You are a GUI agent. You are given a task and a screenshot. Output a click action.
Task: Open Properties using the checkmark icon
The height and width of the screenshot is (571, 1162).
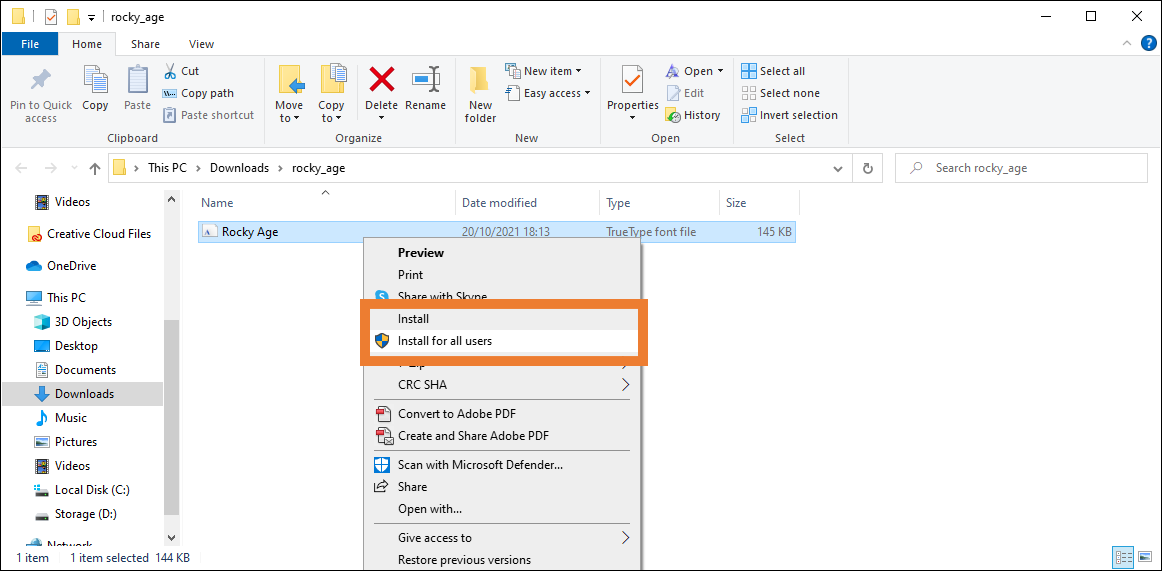pos(632,80)
